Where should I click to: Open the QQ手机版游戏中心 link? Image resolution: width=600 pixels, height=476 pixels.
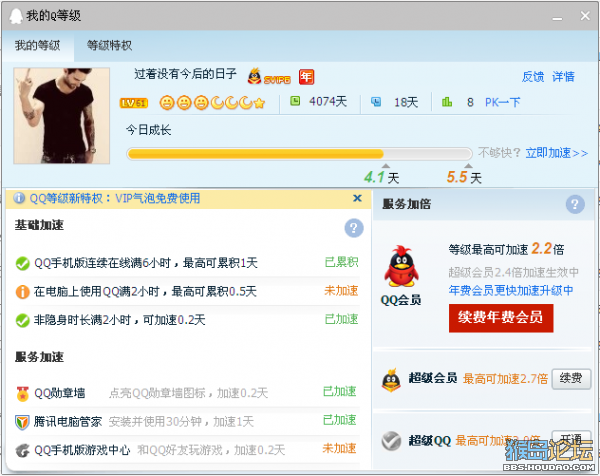[82, 450]
